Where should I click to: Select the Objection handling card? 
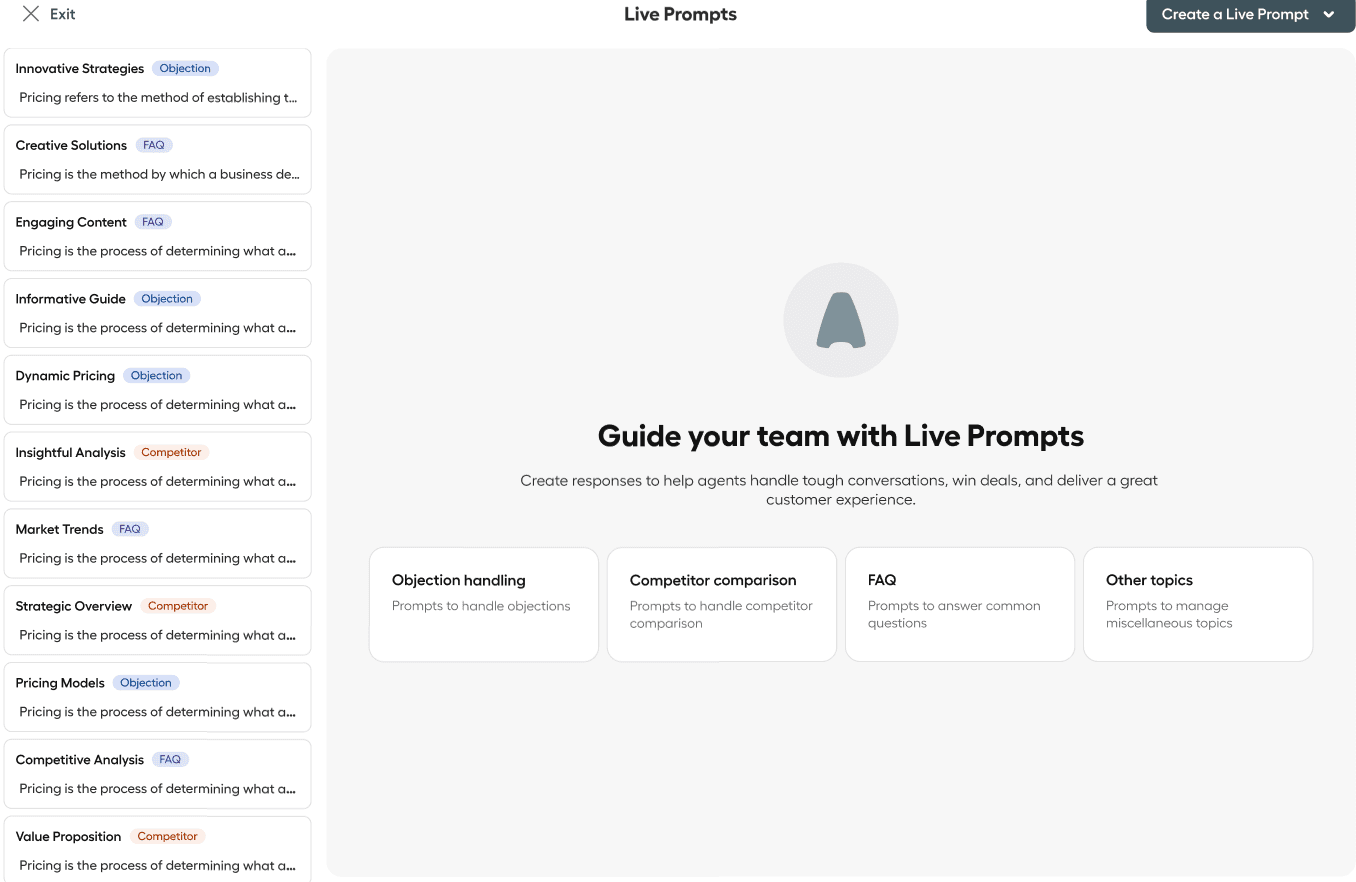483,603
